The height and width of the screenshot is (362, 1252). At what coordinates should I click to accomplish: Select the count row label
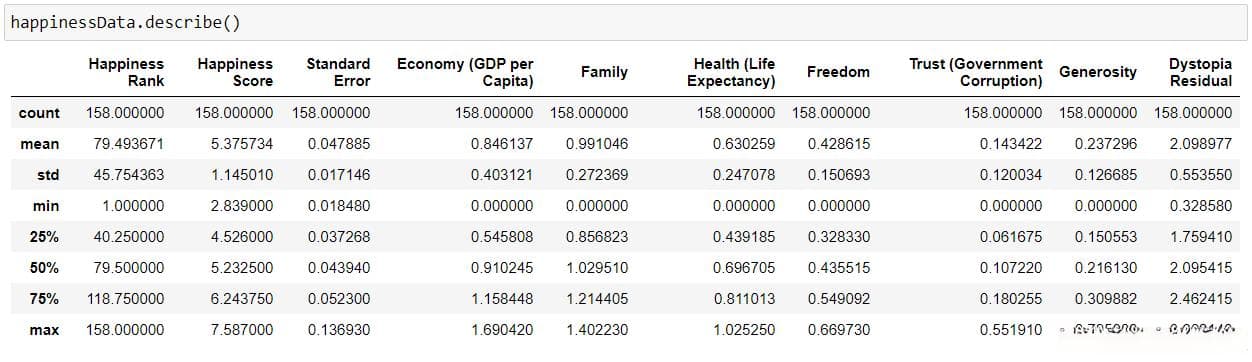39,113
